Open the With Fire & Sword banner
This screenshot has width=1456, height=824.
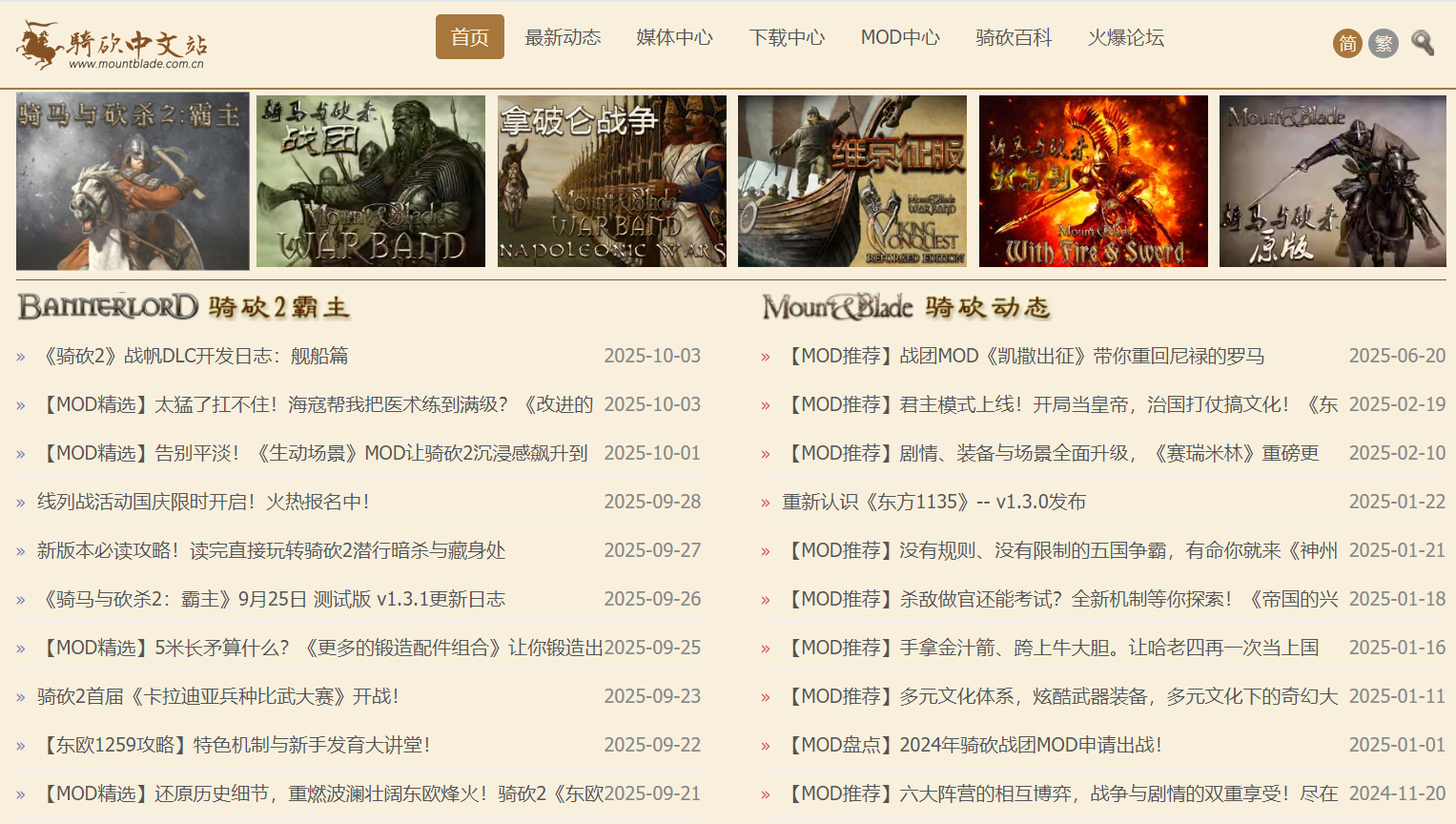click(x=1094, y=181)
